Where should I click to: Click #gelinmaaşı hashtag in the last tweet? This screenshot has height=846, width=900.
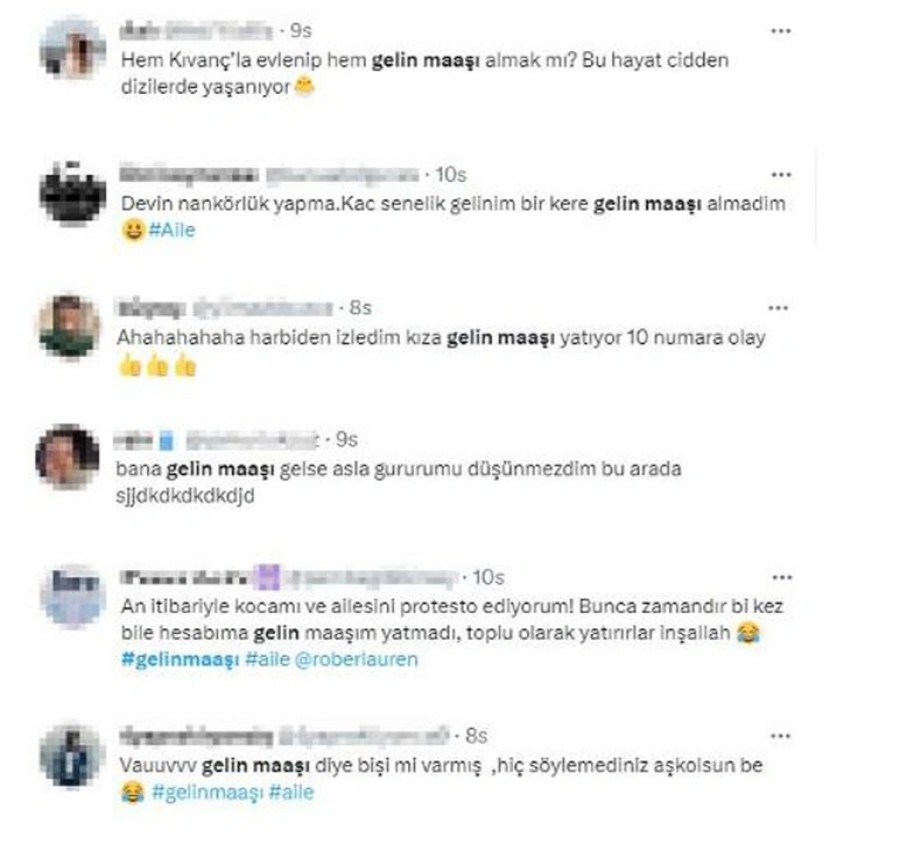207,793
